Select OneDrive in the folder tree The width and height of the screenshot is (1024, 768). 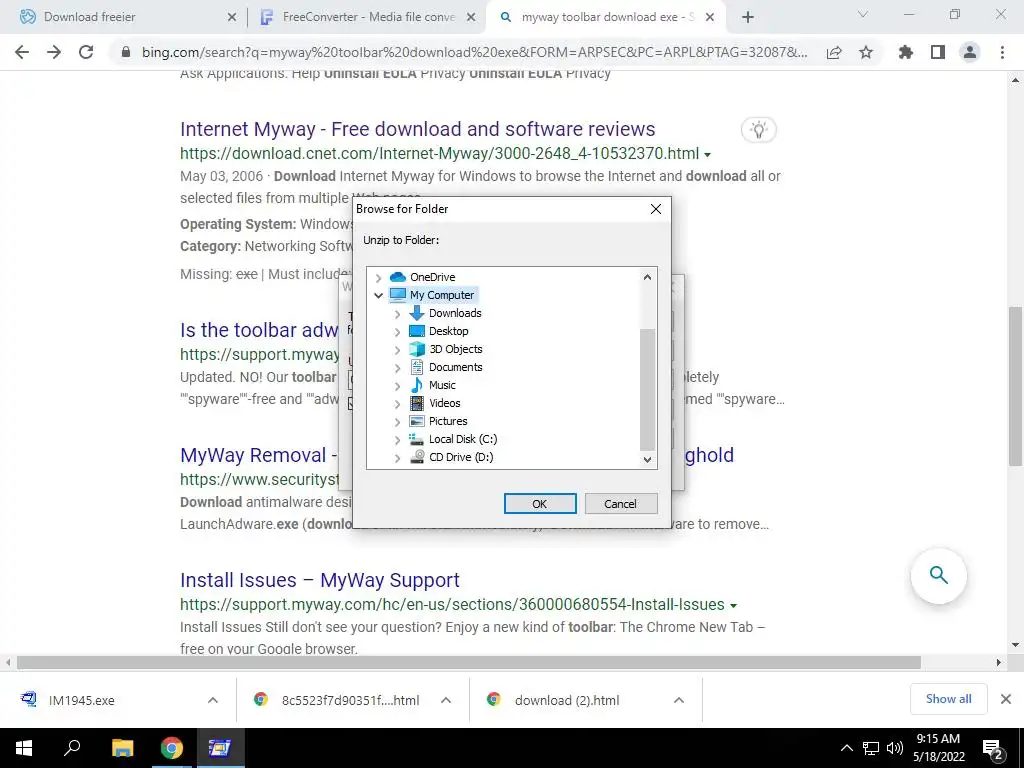point(432,277)
